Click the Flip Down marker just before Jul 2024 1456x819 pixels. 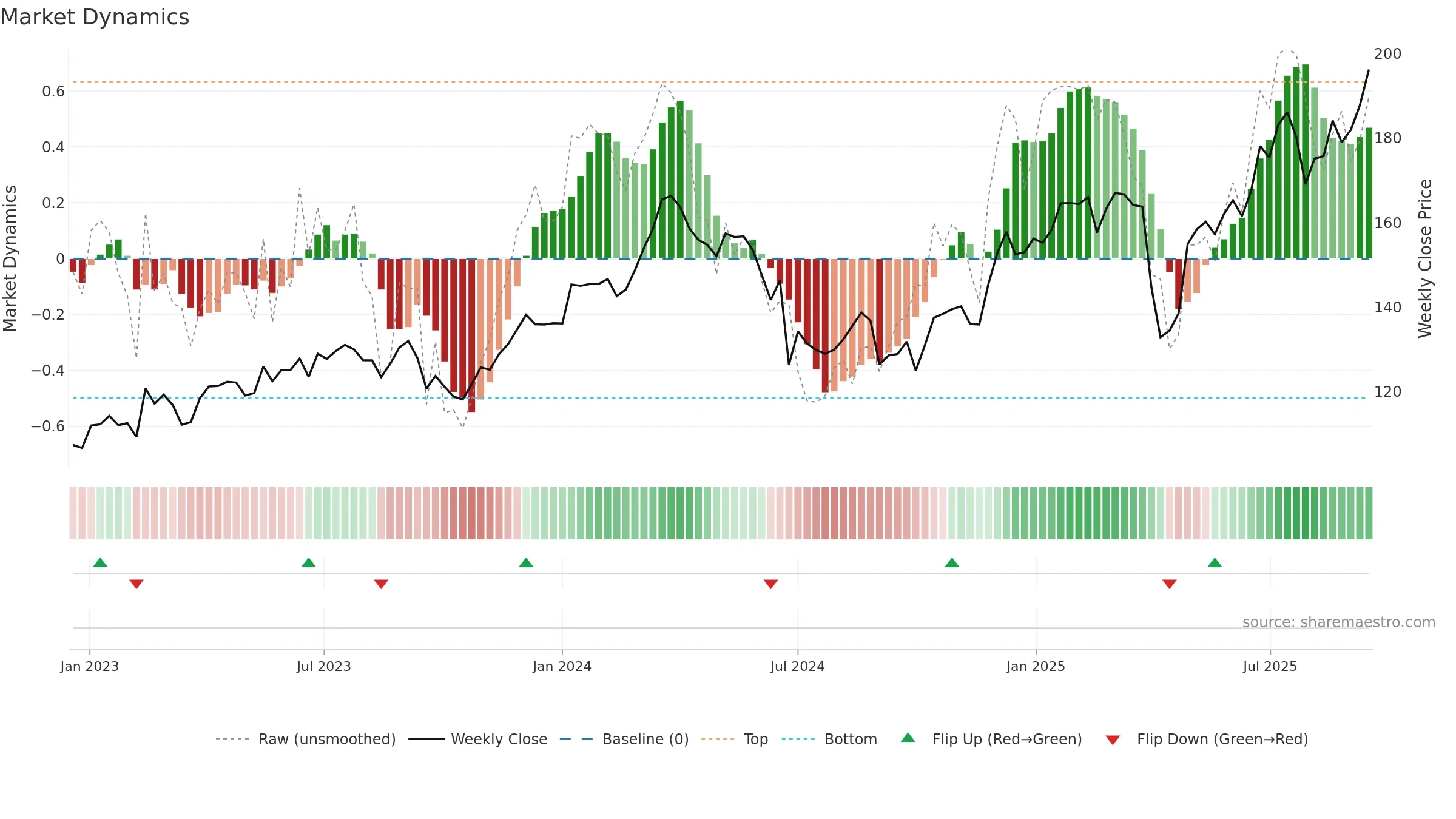pyautogui.click(x=770, y=584)
